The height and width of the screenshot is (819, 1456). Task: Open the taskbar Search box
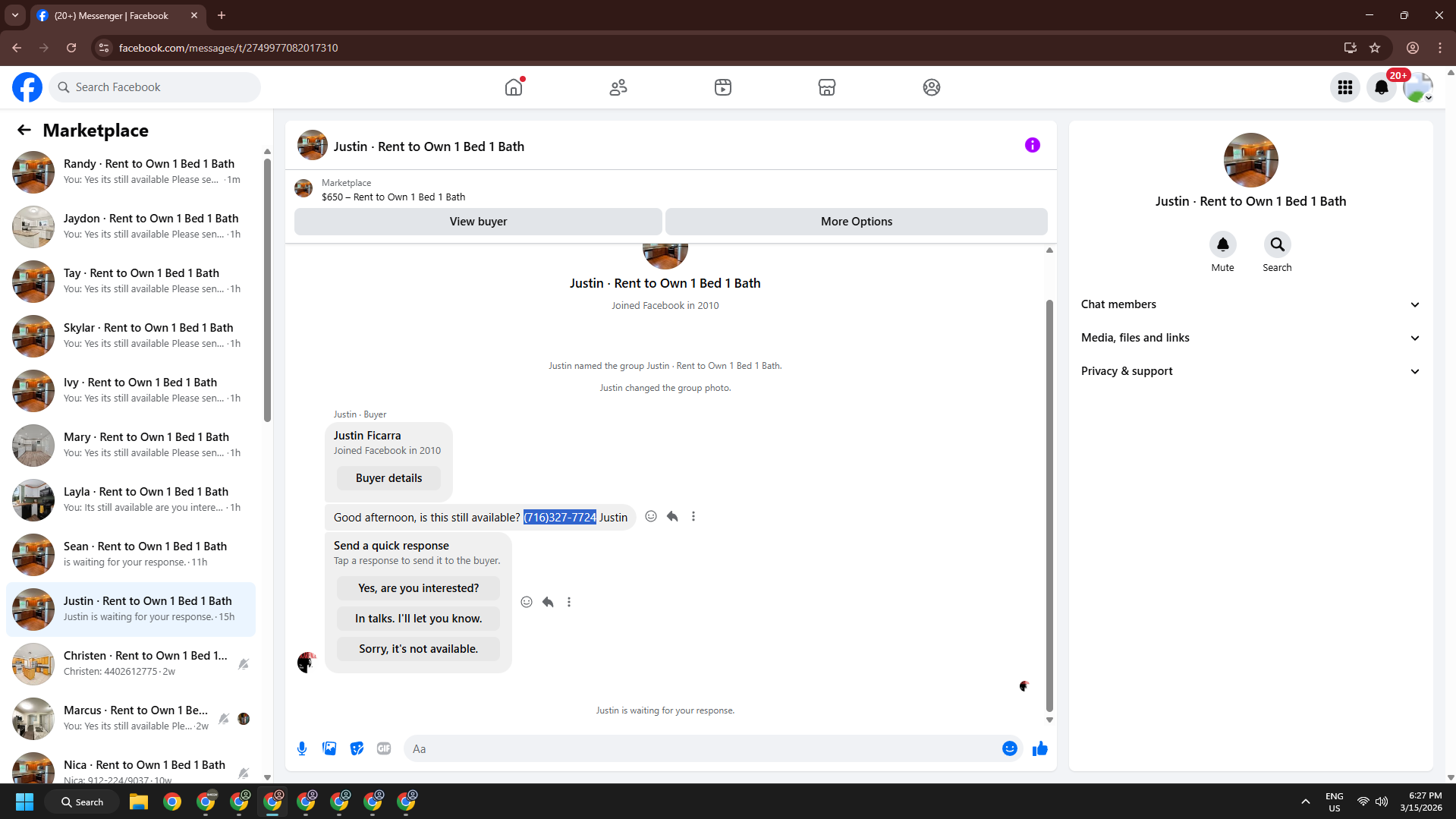[x=82, y=802]
